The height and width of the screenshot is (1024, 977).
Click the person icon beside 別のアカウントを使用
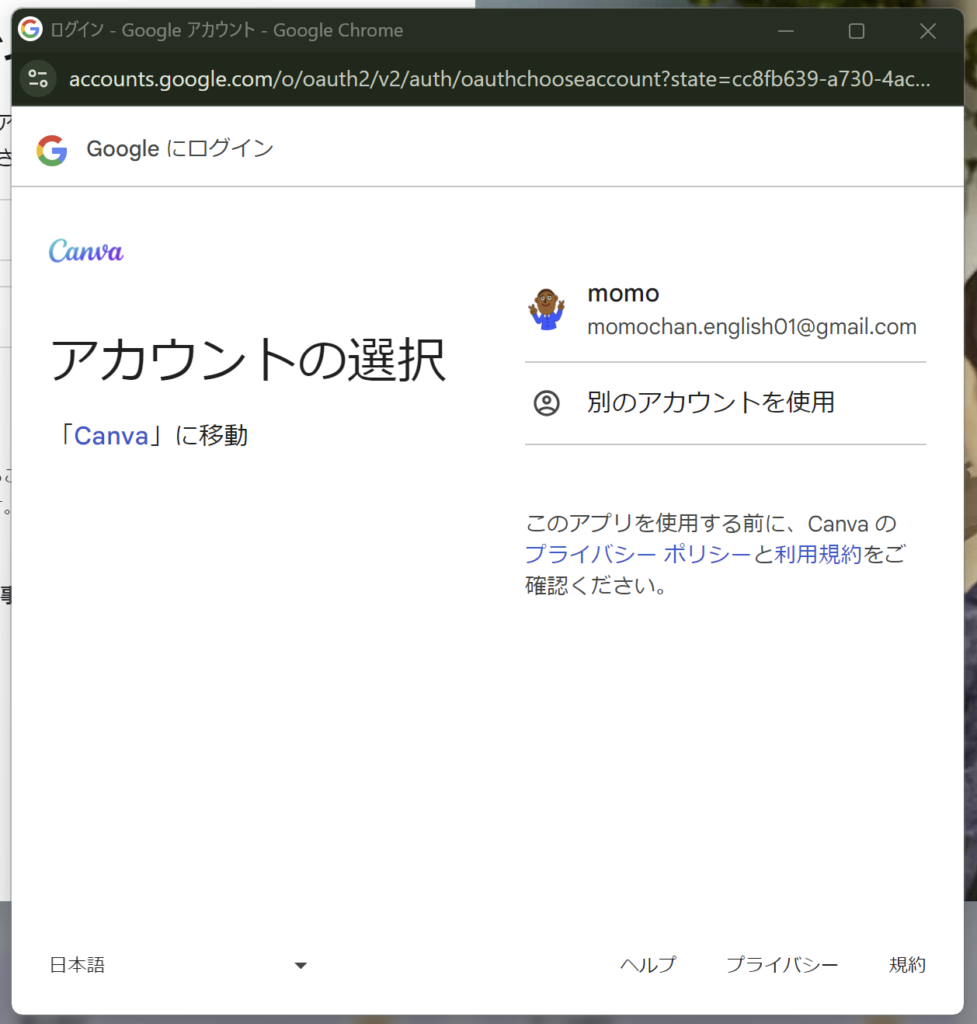(x=547, y=403)
